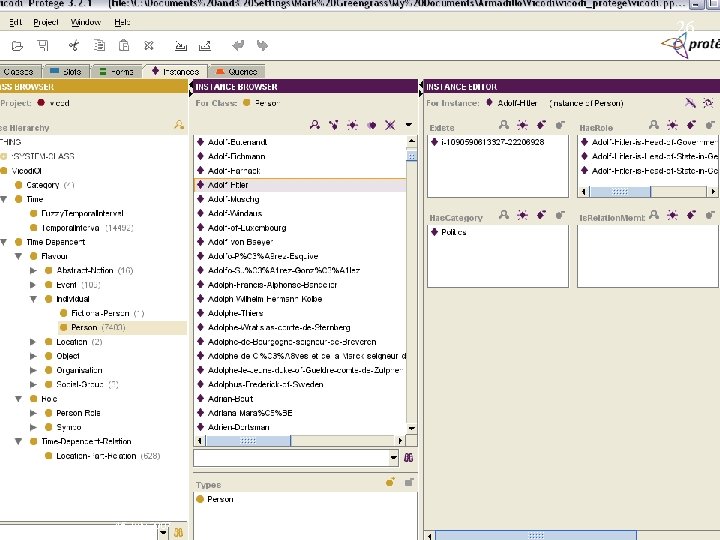Viewport: 720px width, 540px height.
Task: Collapse the Flavour class node
Action: (18, 256)
